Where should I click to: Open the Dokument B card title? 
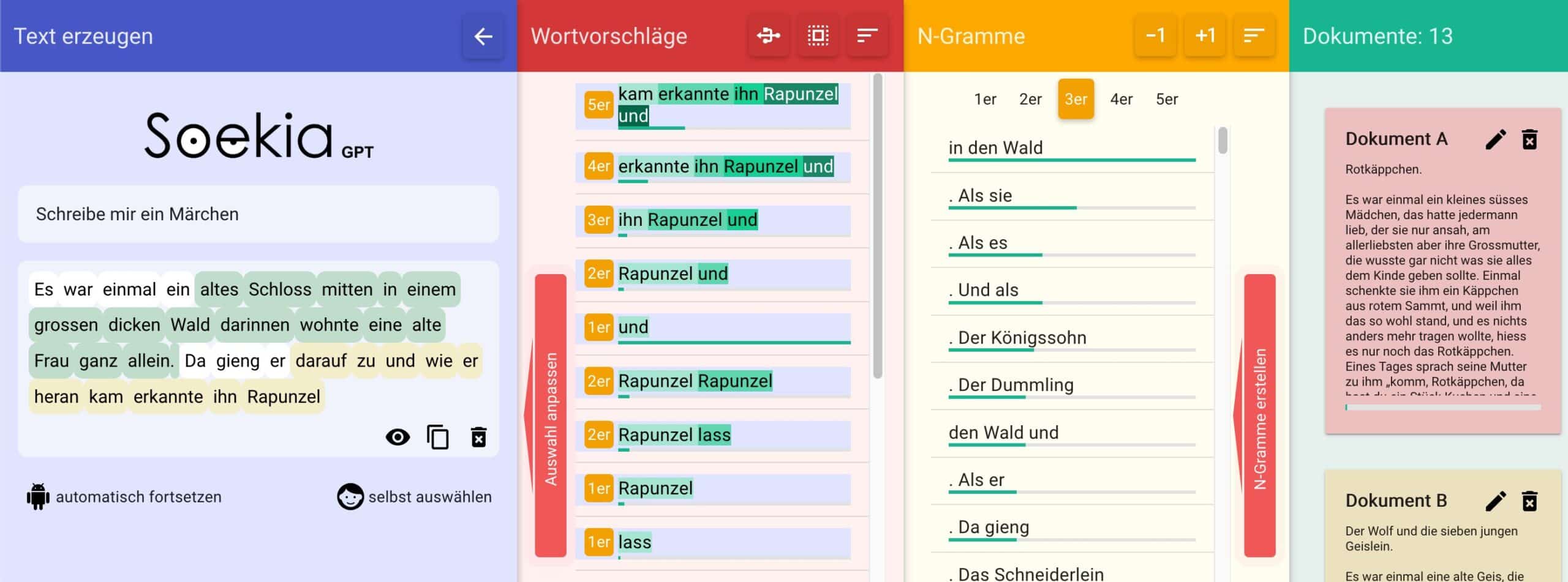1395,501
